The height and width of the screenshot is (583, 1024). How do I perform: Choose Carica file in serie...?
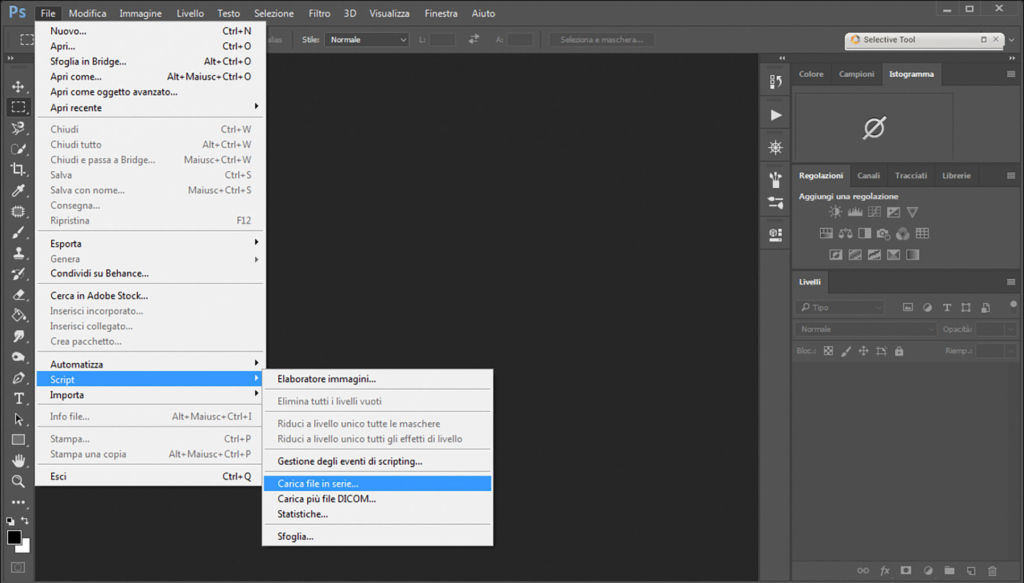[377, 484]
